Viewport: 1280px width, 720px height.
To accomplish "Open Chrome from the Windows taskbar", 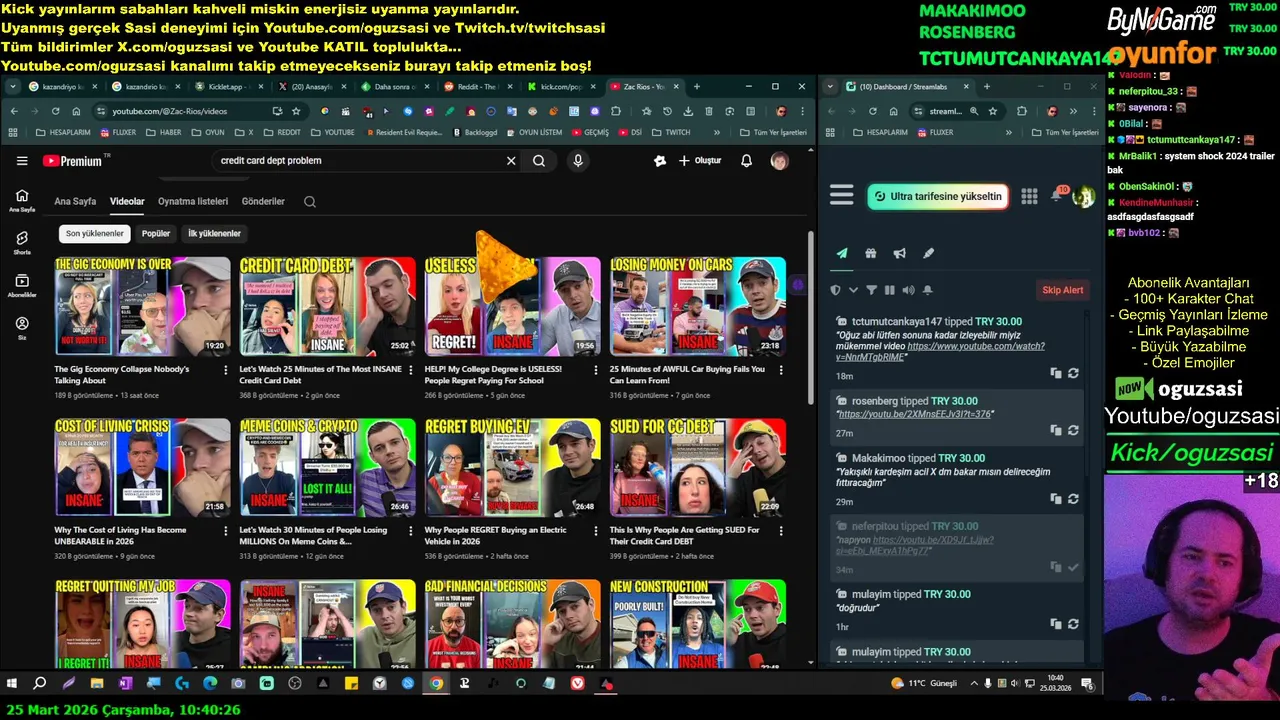I will (436, 684).
